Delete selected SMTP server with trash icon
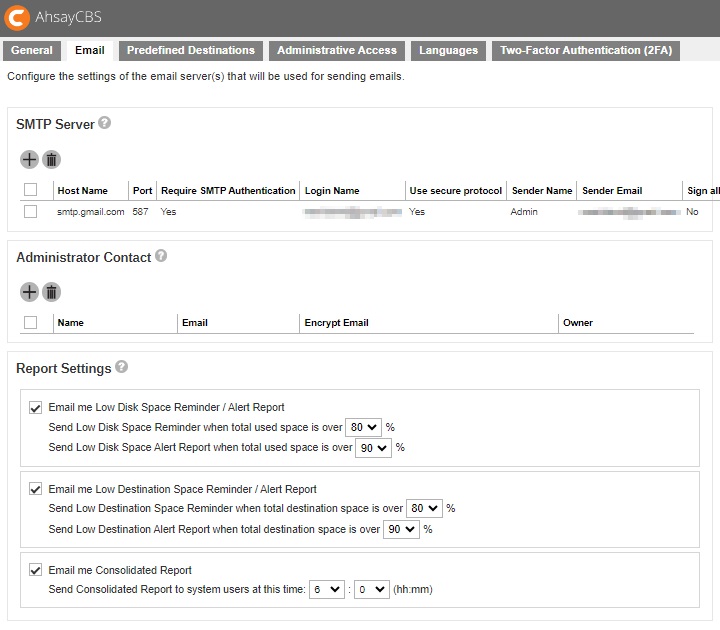The image size is (720, 630). coord(51,159)
